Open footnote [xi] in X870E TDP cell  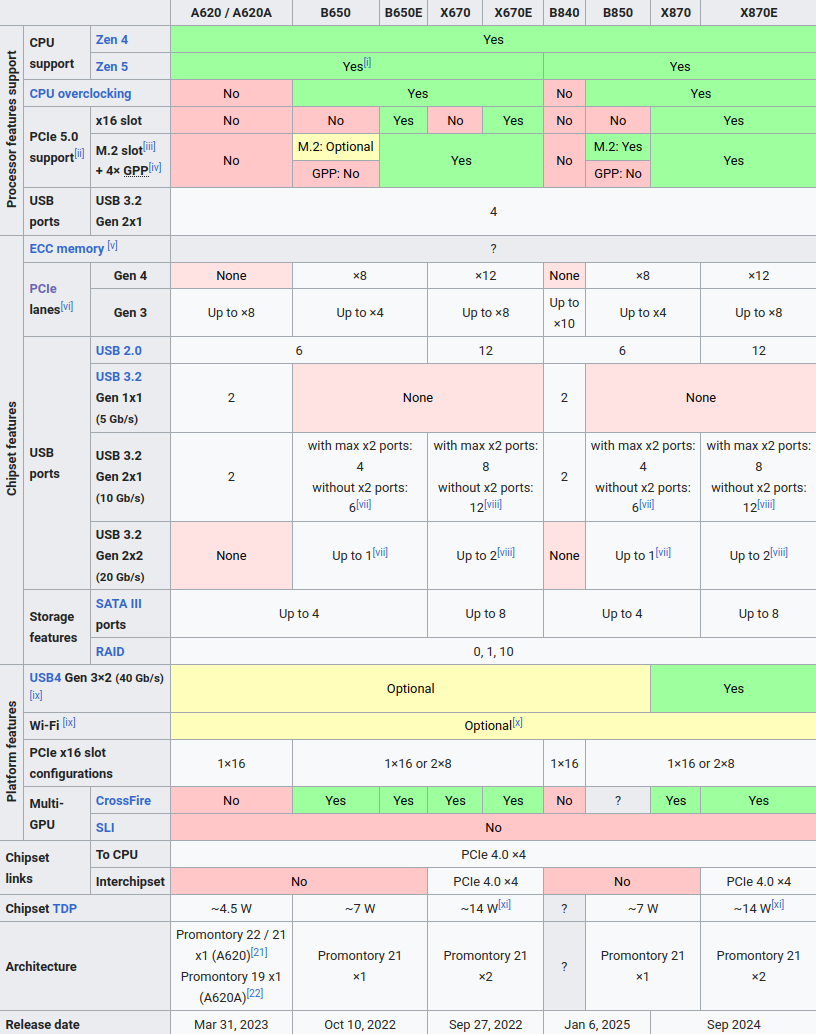[x=778, y=905]
